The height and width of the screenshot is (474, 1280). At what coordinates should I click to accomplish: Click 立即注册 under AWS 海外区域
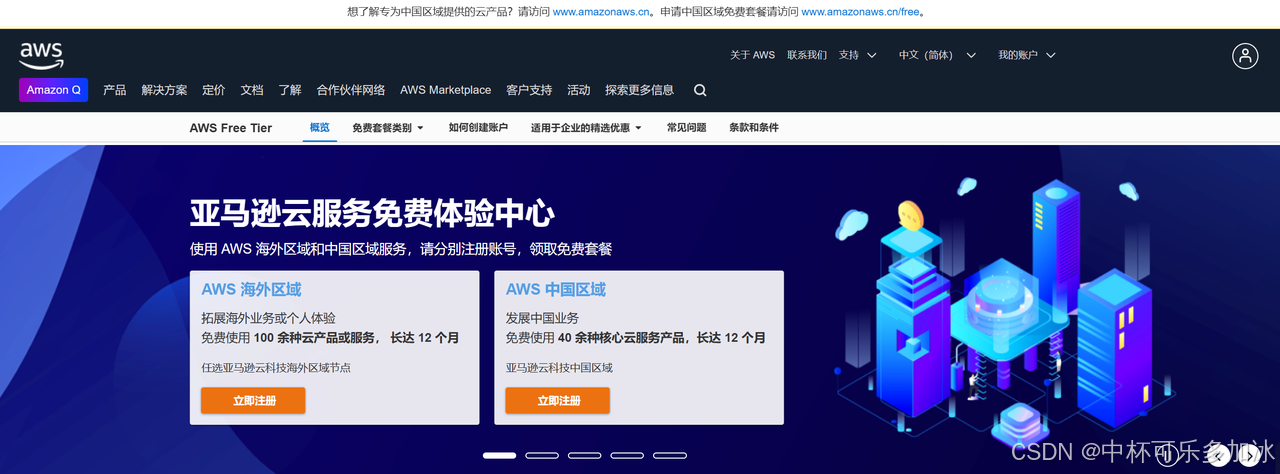[254, 400]
